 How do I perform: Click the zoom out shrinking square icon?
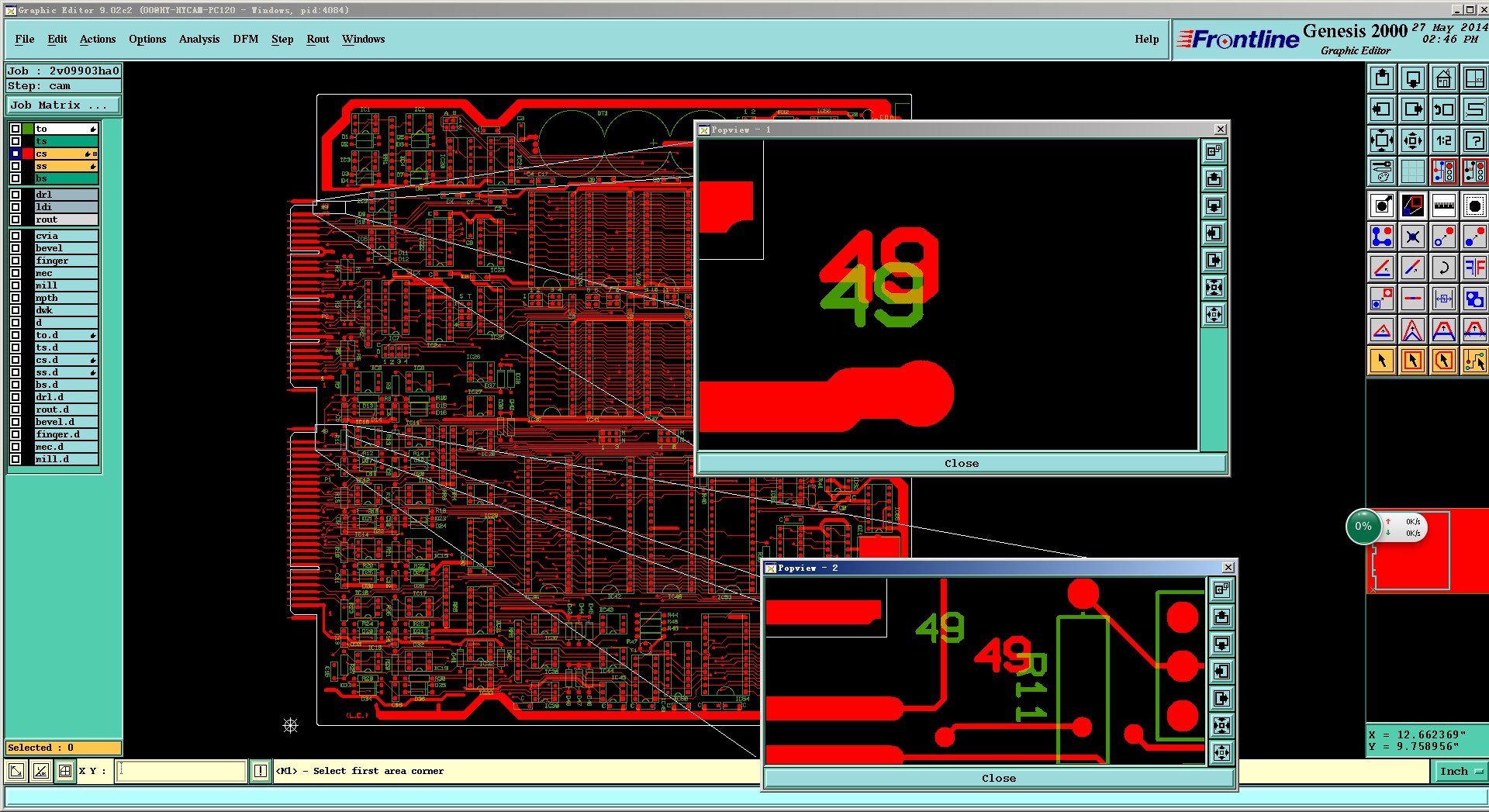pos(1413,140)
